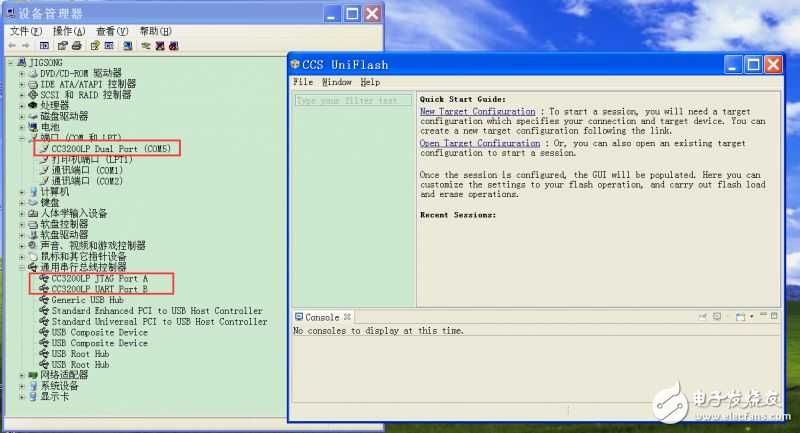Select the first USB Composite Device
This screenshot has height=433, width=800.
pyautogui.click(x=99, y=333)
